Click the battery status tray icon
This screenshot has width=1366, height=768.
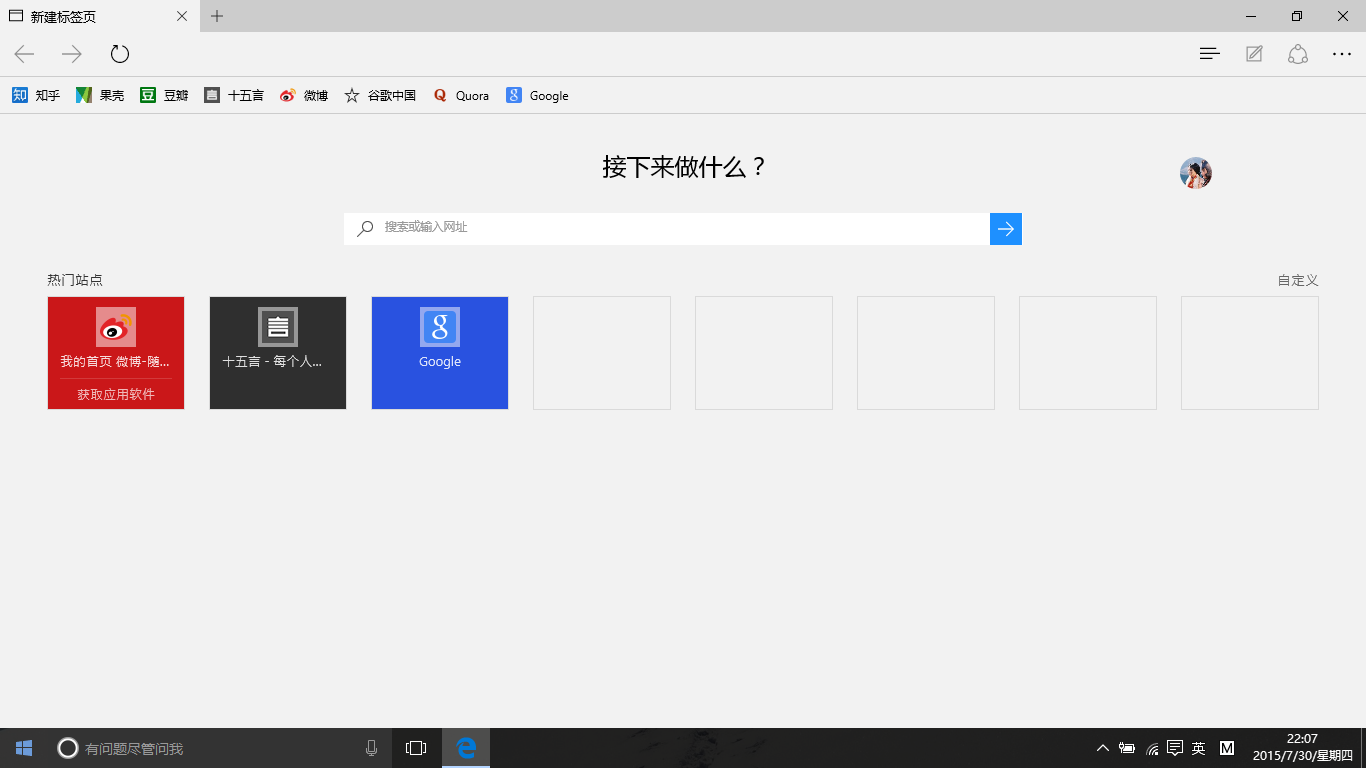(1127, 748)
